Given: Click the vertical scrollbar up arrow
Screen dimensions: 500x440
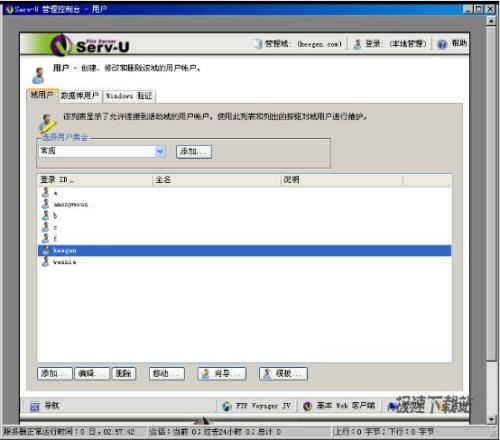Looking at the screenshot, I should click(x=491, y=21).
